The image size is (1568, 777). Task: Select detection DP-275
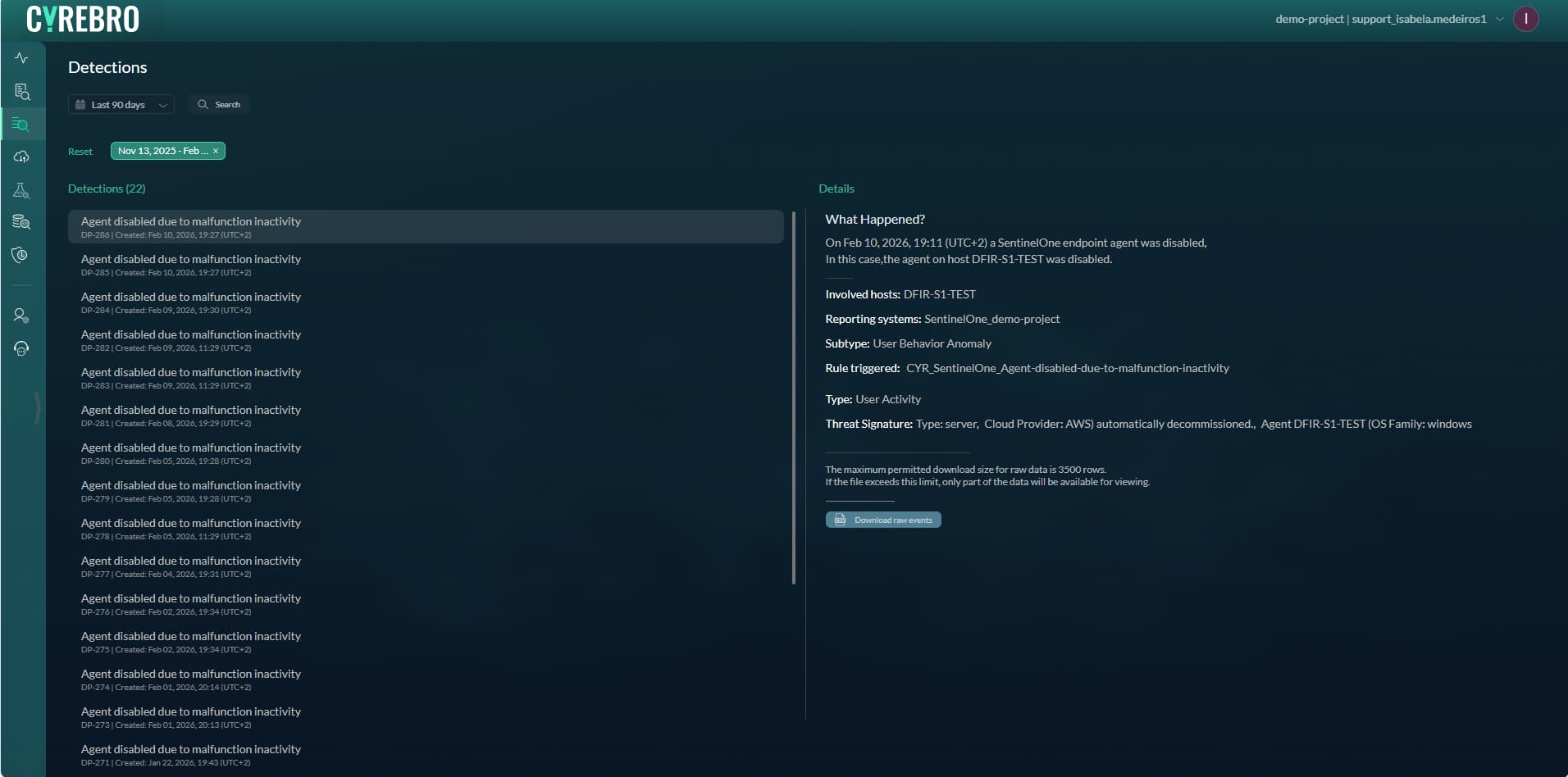[426, 642]
